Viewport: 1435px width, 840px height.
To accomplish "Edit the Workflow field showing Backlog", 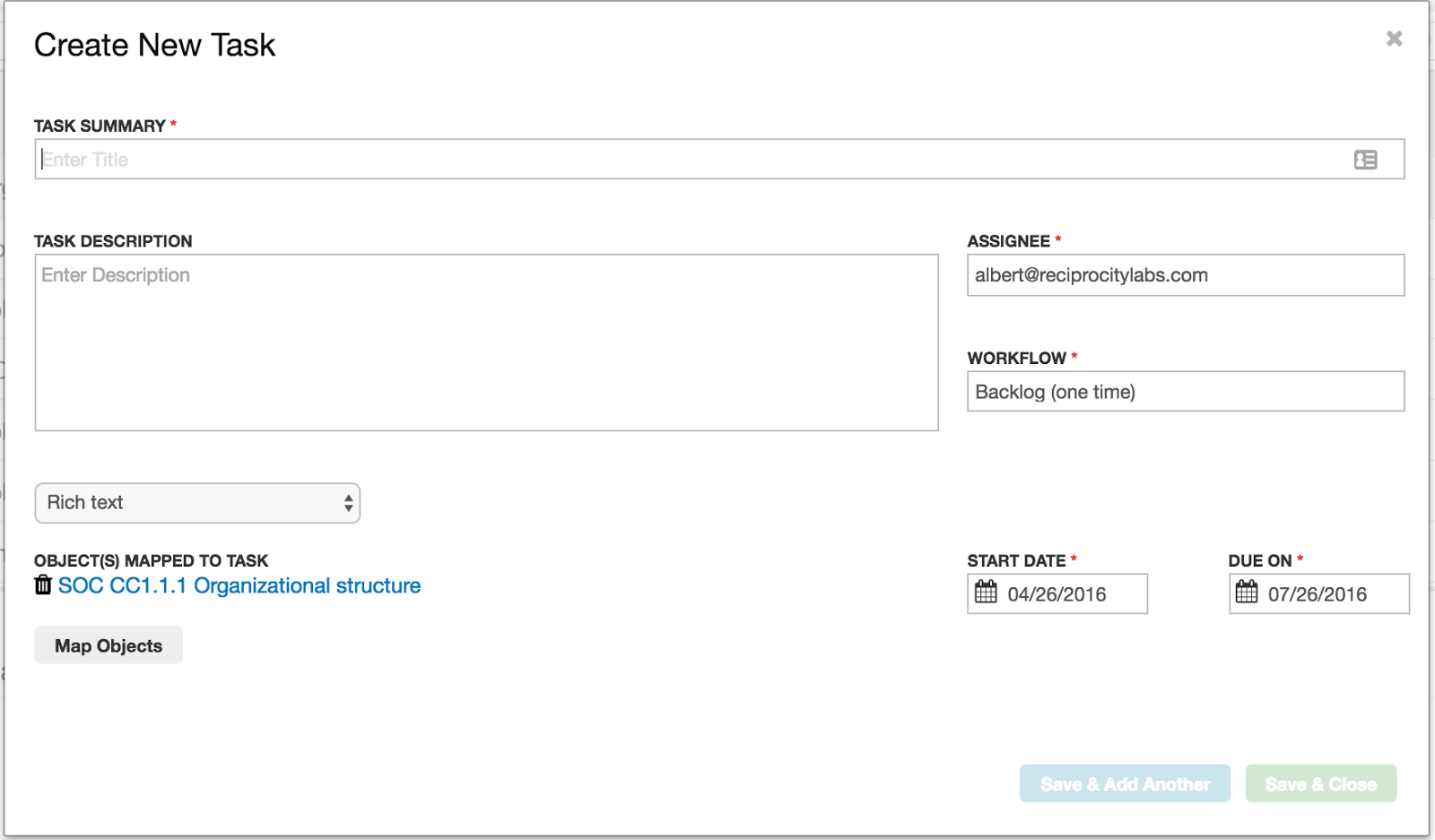I will point(1186,392).
